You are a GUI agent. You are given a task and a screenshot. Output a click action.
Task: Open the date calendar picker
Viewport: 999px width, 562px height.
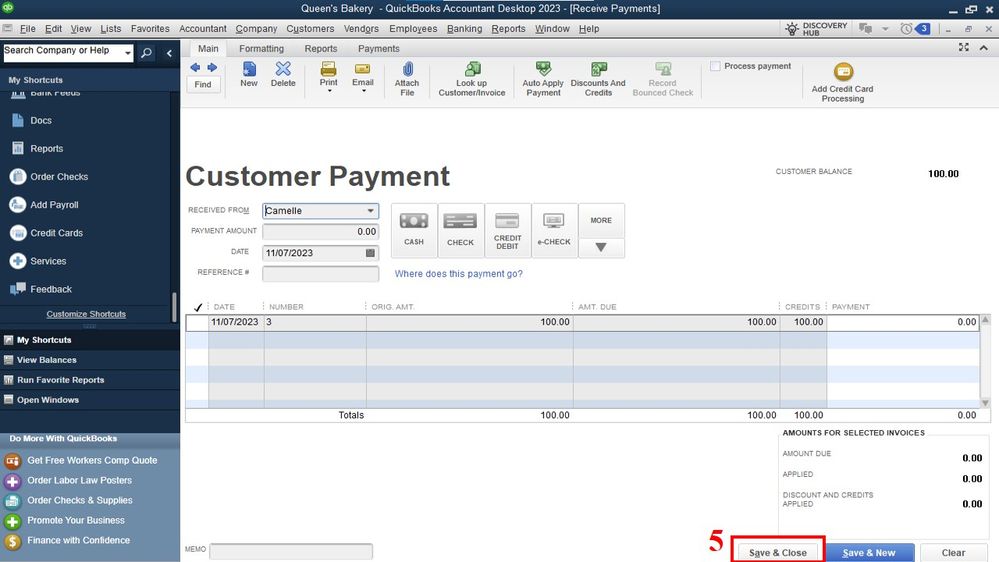[371, 253]
